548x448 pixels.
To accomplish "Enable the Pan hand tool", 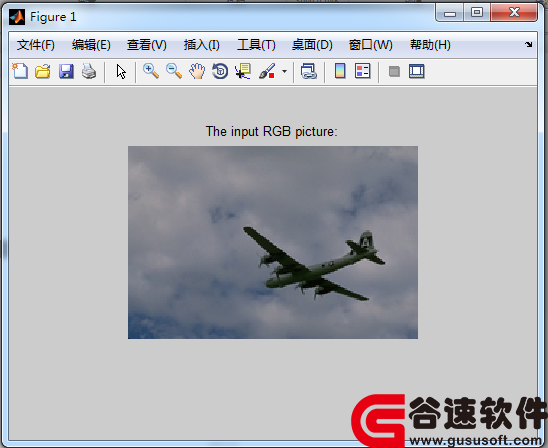I will 197,71.
